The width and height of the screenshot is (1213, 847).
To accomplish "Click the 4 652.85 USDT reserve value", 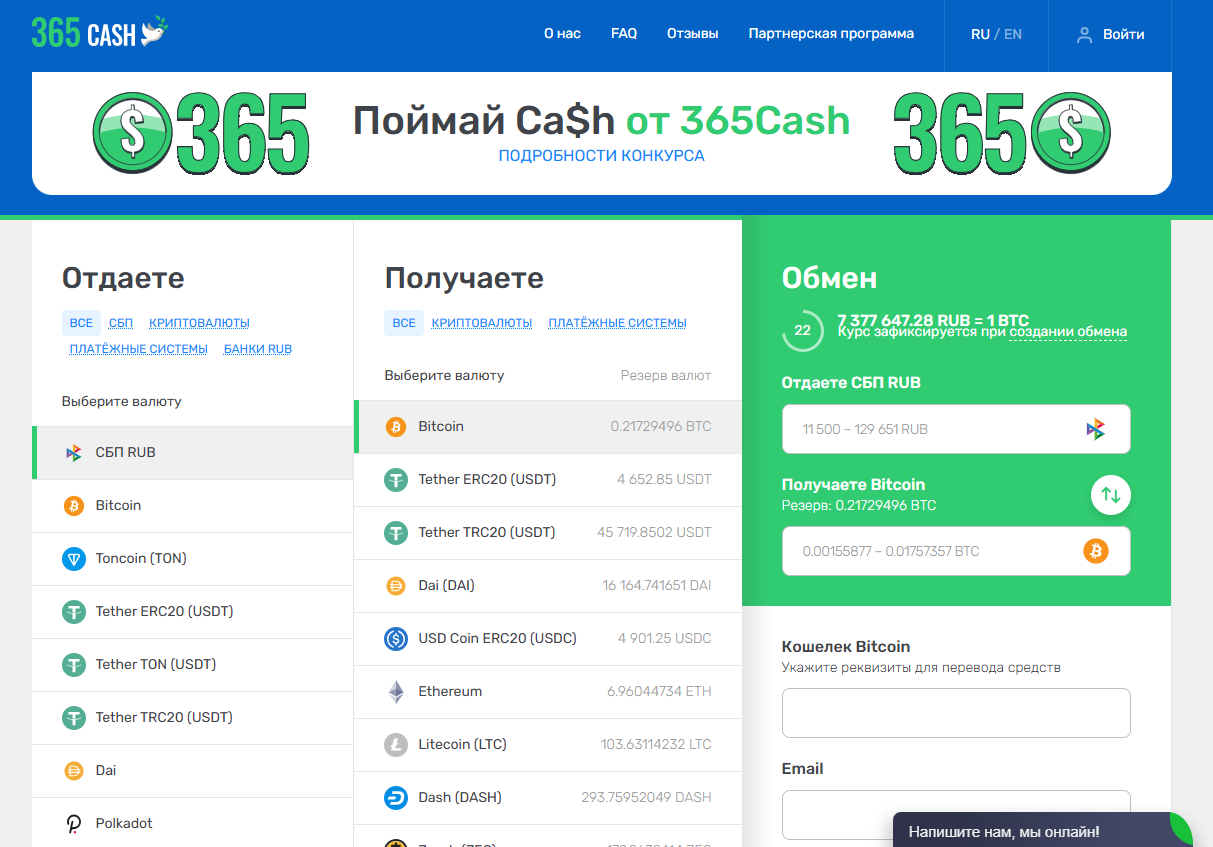I will tap(664, 480).
